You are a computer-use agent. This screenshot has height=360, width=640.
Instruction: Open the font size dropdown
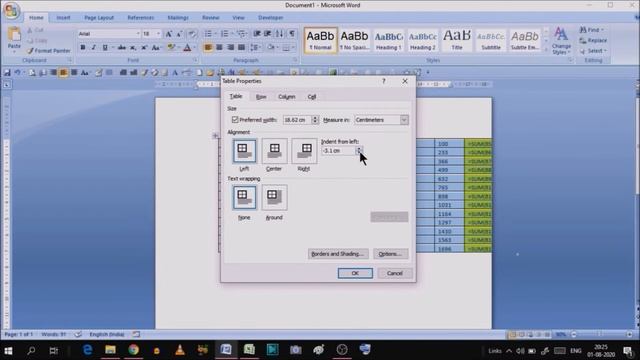pos(158,34)
